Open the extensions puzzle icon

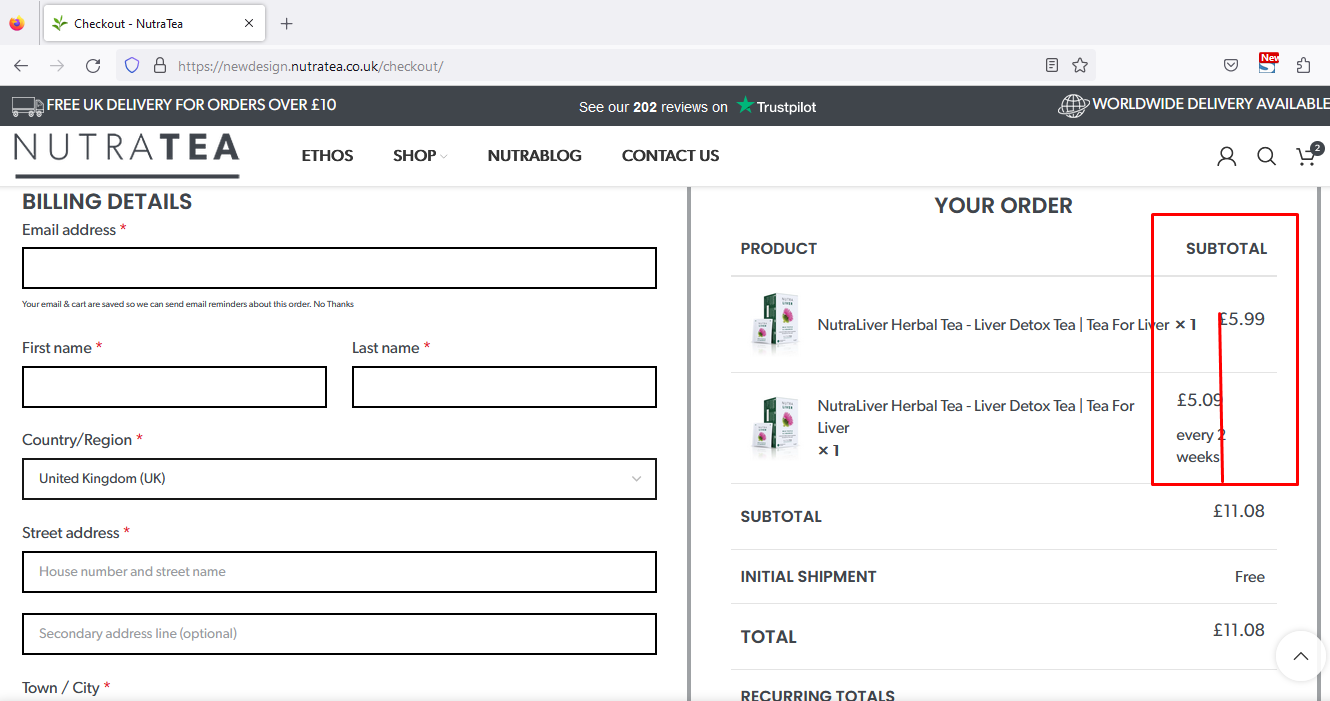(x=1303, y=66)
